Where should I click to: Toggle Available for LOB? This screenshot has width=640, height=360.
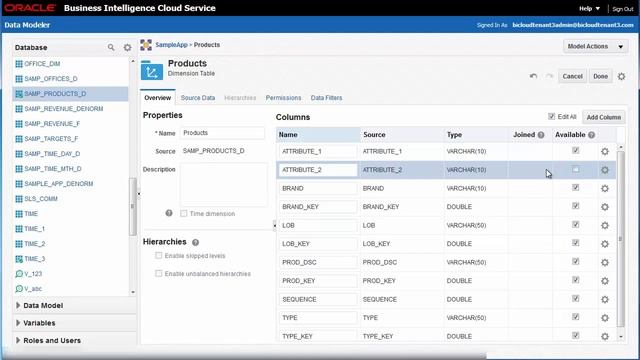576,224
